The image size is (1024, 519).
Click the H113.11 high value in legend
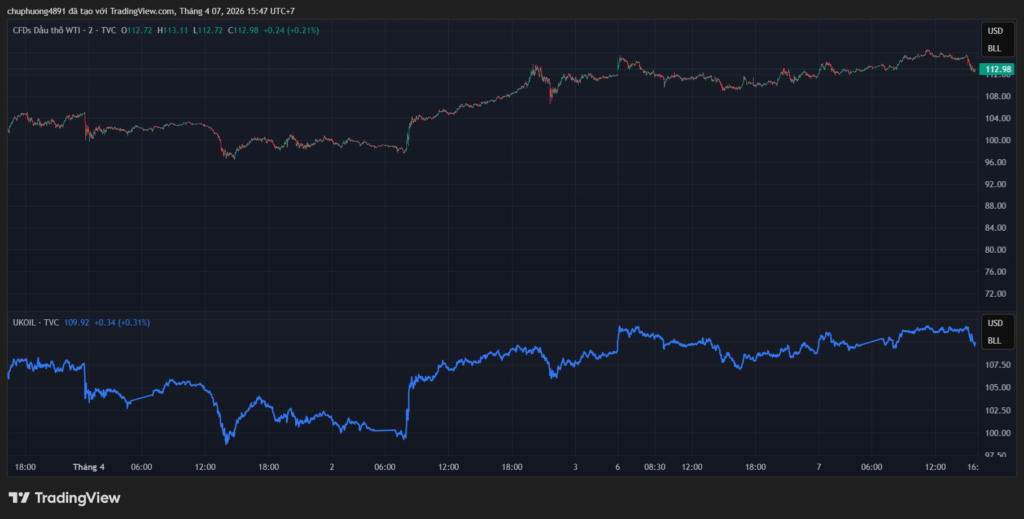(173, 30)
